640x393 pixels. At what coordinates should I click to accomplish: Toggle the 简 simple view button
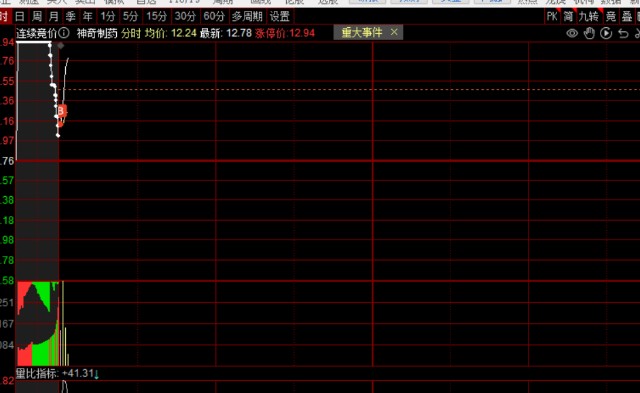pos(568,17)
